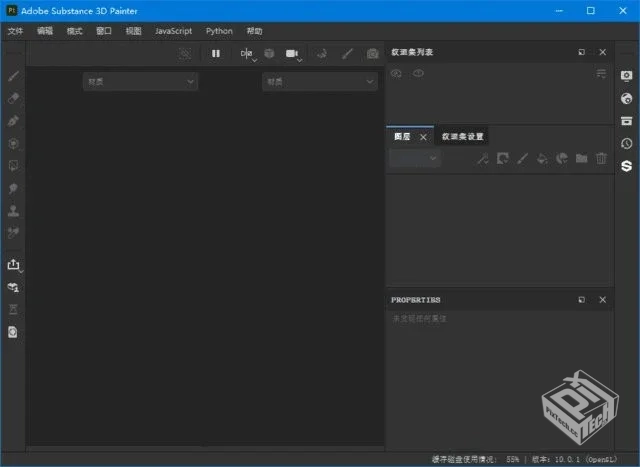
Task: Expand the symmetry icon dropdown arrow
Action: click(254, 60)
